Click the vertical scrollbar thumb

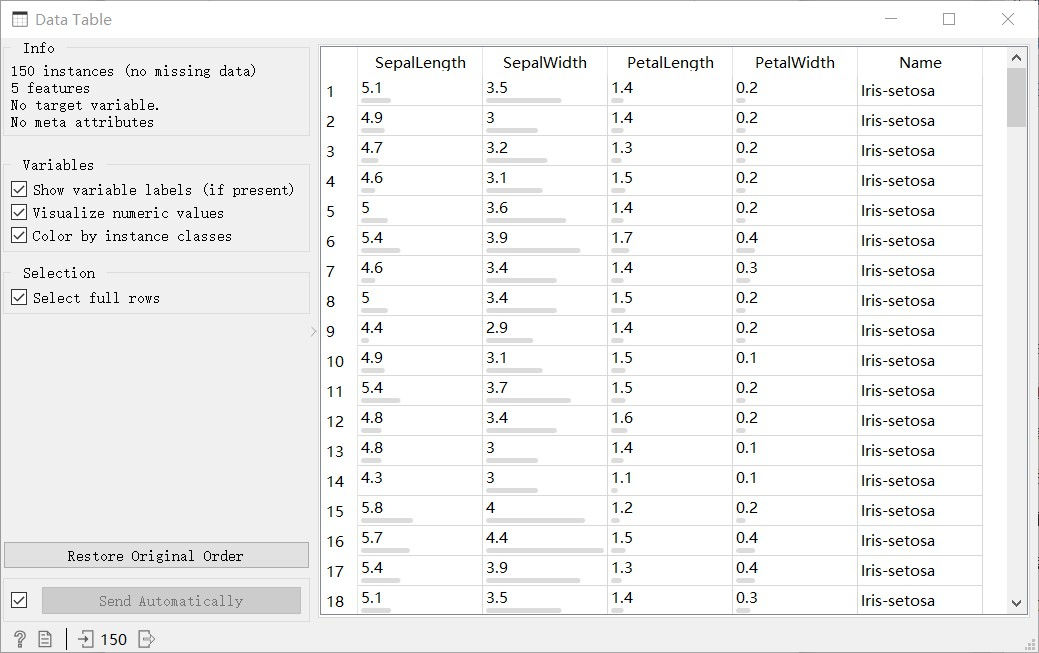(x=1016, y=97)
